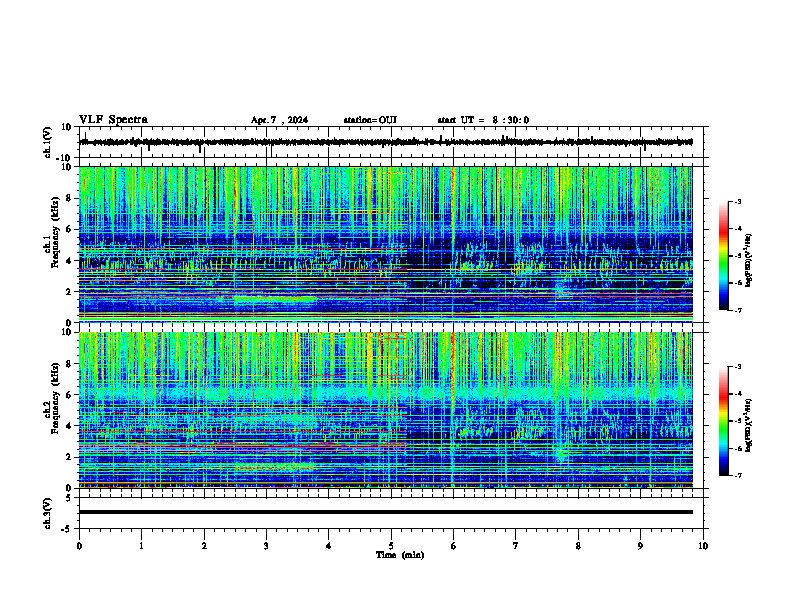Click the ch.1(V) waveform axis label
The image size is (792, 612).
click(x=48, y=142)
